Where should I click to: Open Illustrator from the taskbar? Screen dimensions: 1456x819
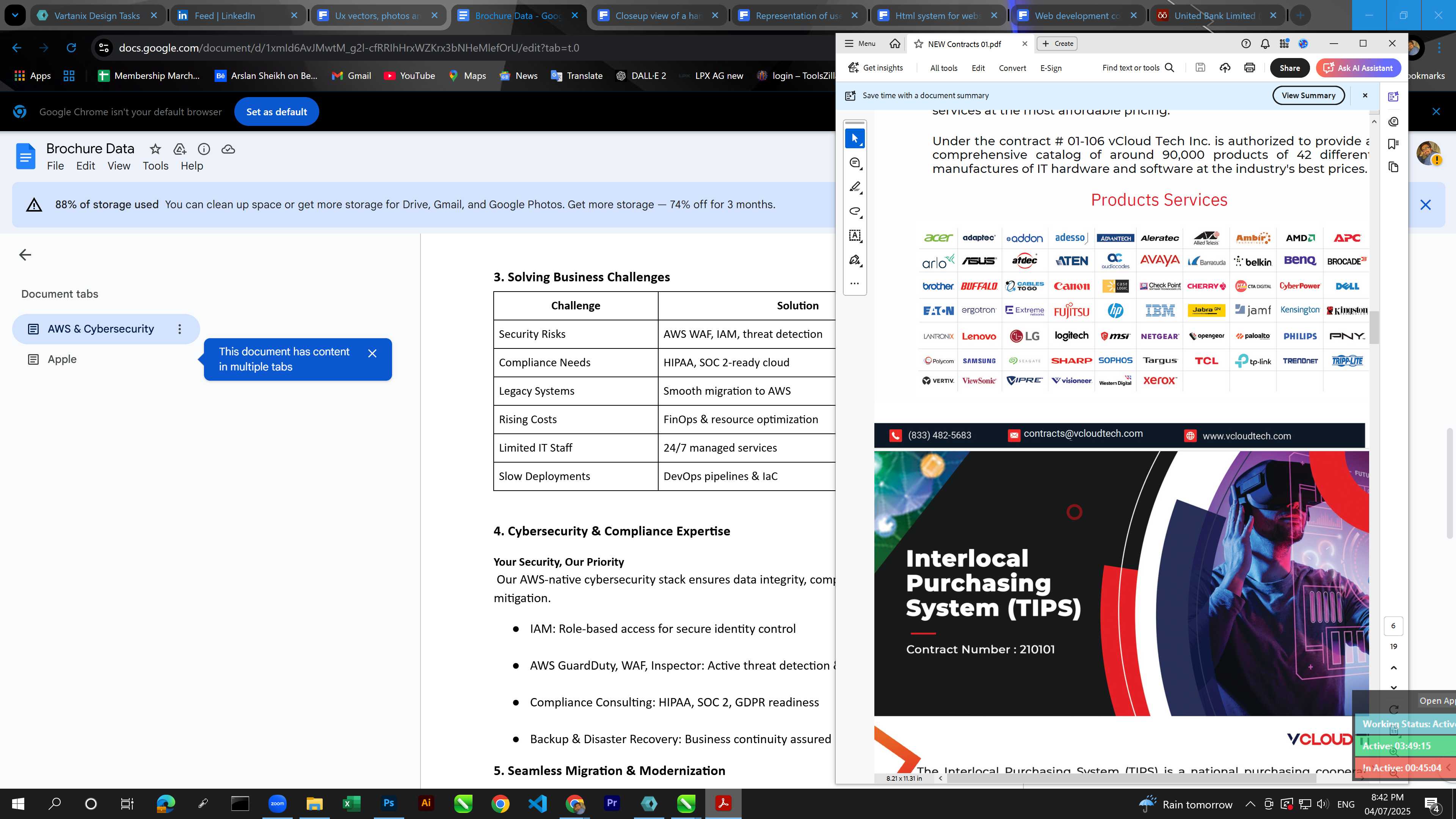point(426,803)
